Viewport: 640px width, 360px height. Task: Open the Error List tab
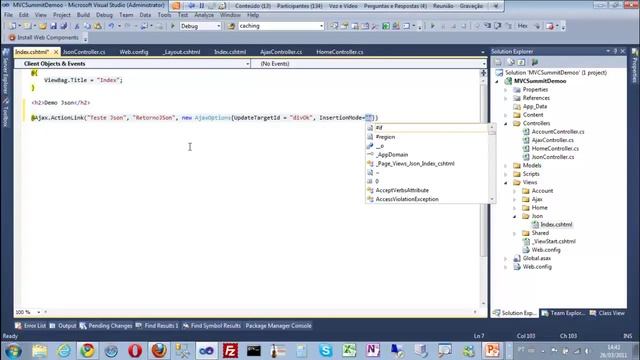tap(31, 326)
